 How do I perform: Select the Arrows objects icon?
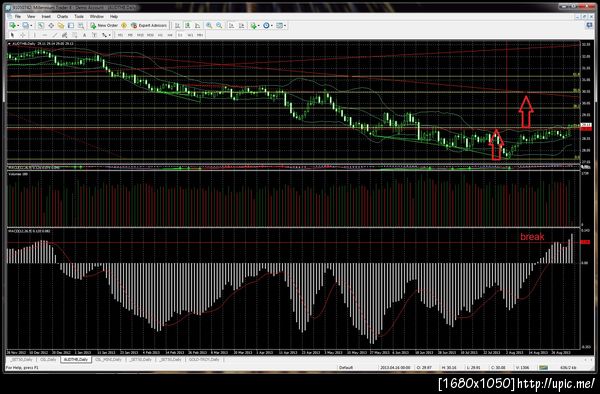(104, 35)
